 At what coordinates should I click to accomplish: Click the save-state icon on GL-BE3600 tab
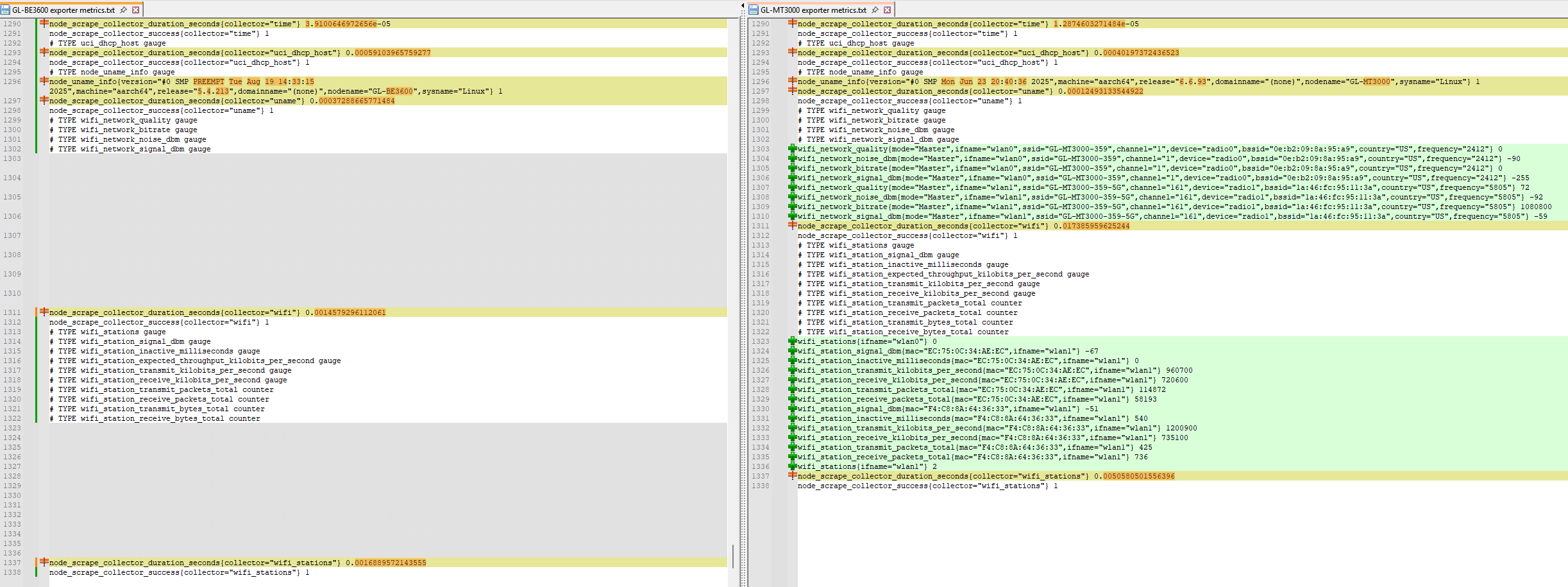pyautogui.click(x=6, y=10)
